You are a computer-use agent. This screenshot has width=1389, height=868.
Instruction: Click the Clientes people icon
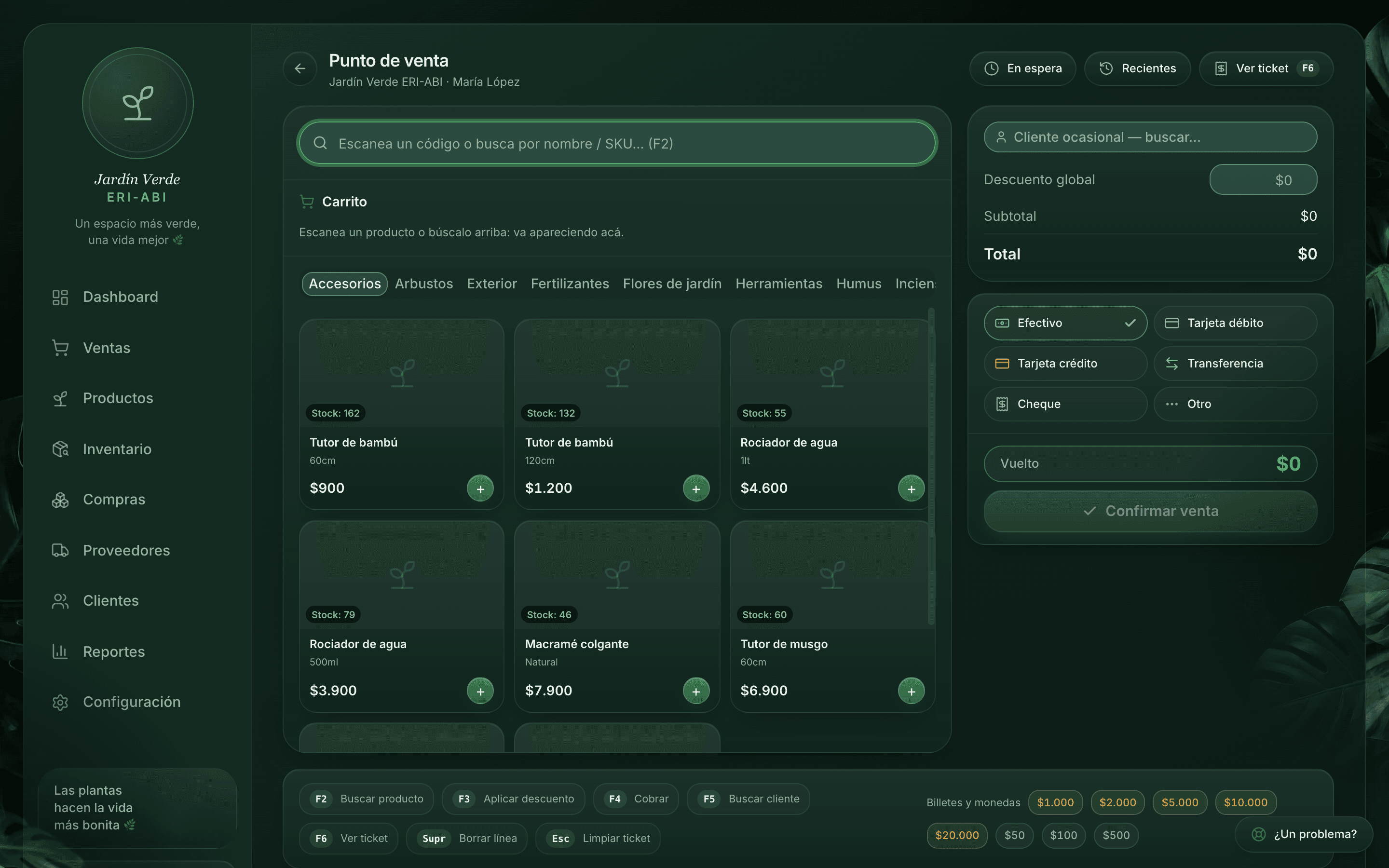click(60, 600)
